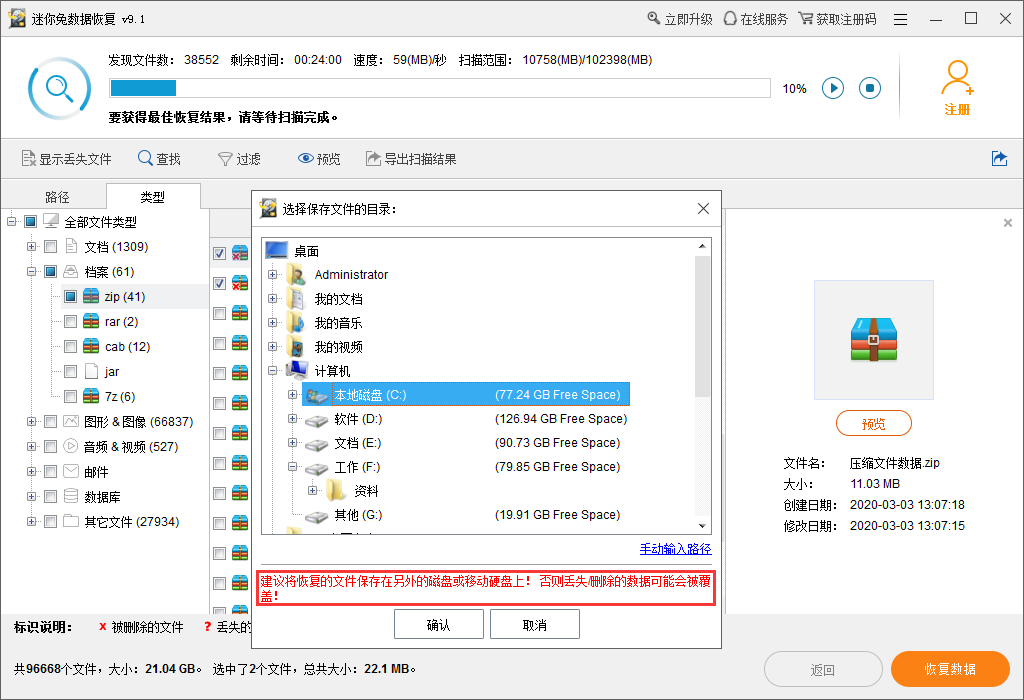This screenshot has height=700, width=1024.
Task: Switch to the 类型 tab
Action: (153, 196)
